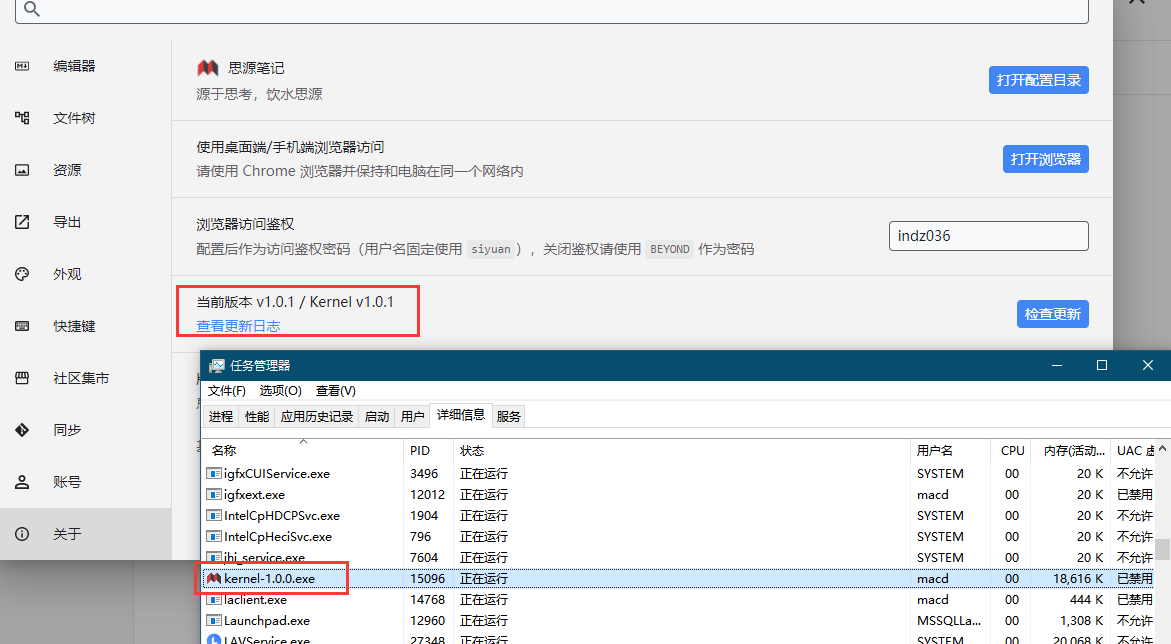This screenshot has width=1171, height=644.
Task: Select the 外观 appearance settings
Action: click(67, 274)
